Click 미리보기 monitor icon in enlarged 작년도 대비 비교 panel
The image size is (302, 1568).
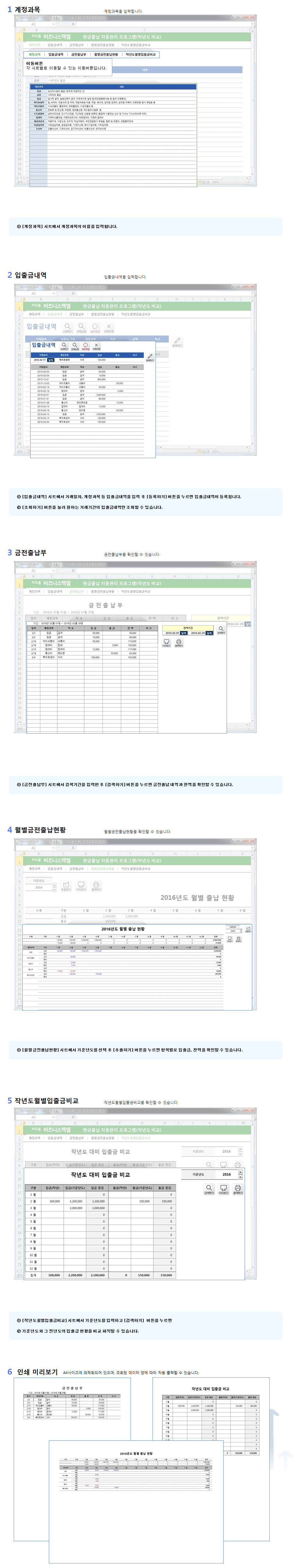[x=223, y=1189]
